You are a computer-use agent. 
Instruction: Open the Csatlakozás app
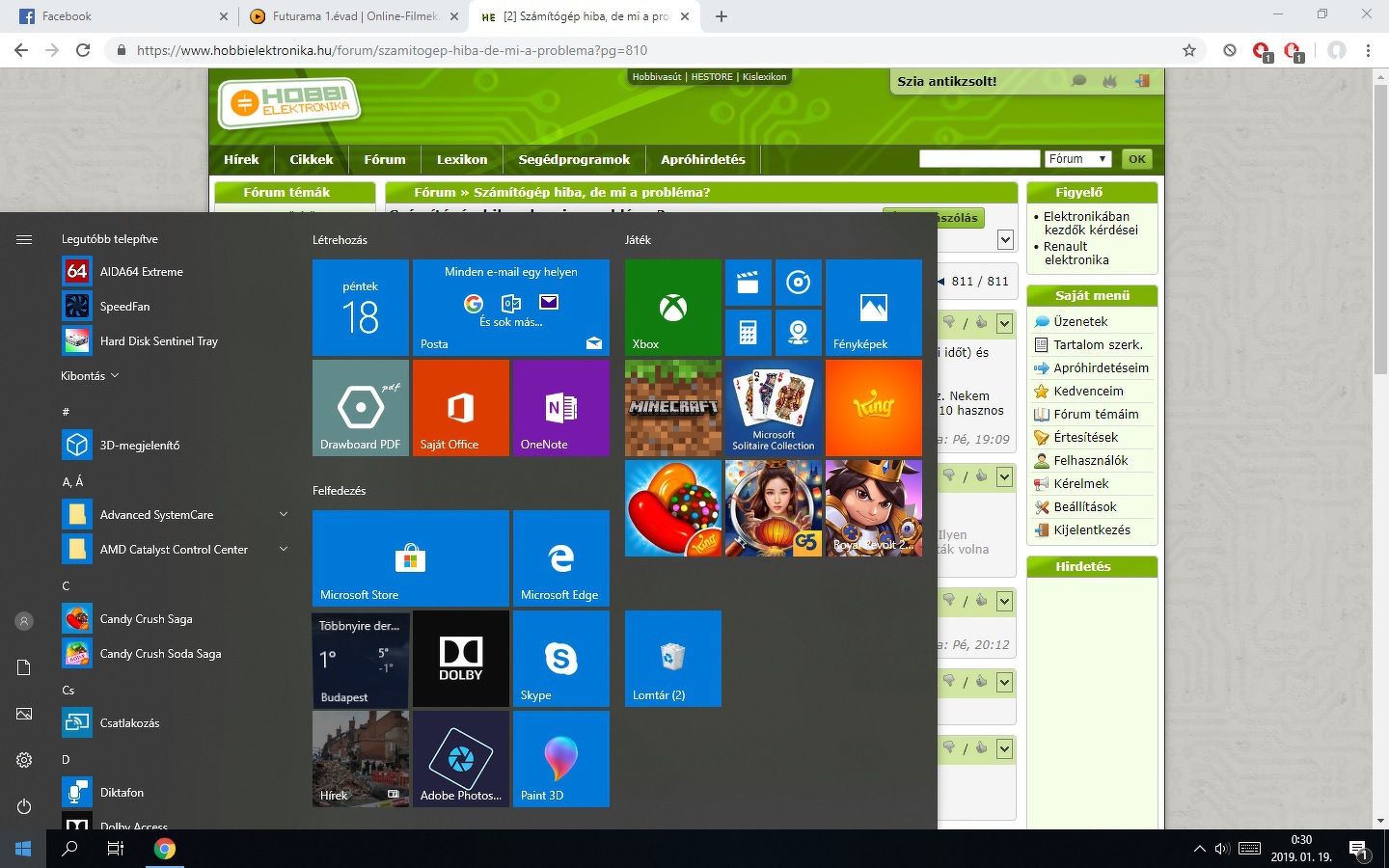tap(174, 723)
